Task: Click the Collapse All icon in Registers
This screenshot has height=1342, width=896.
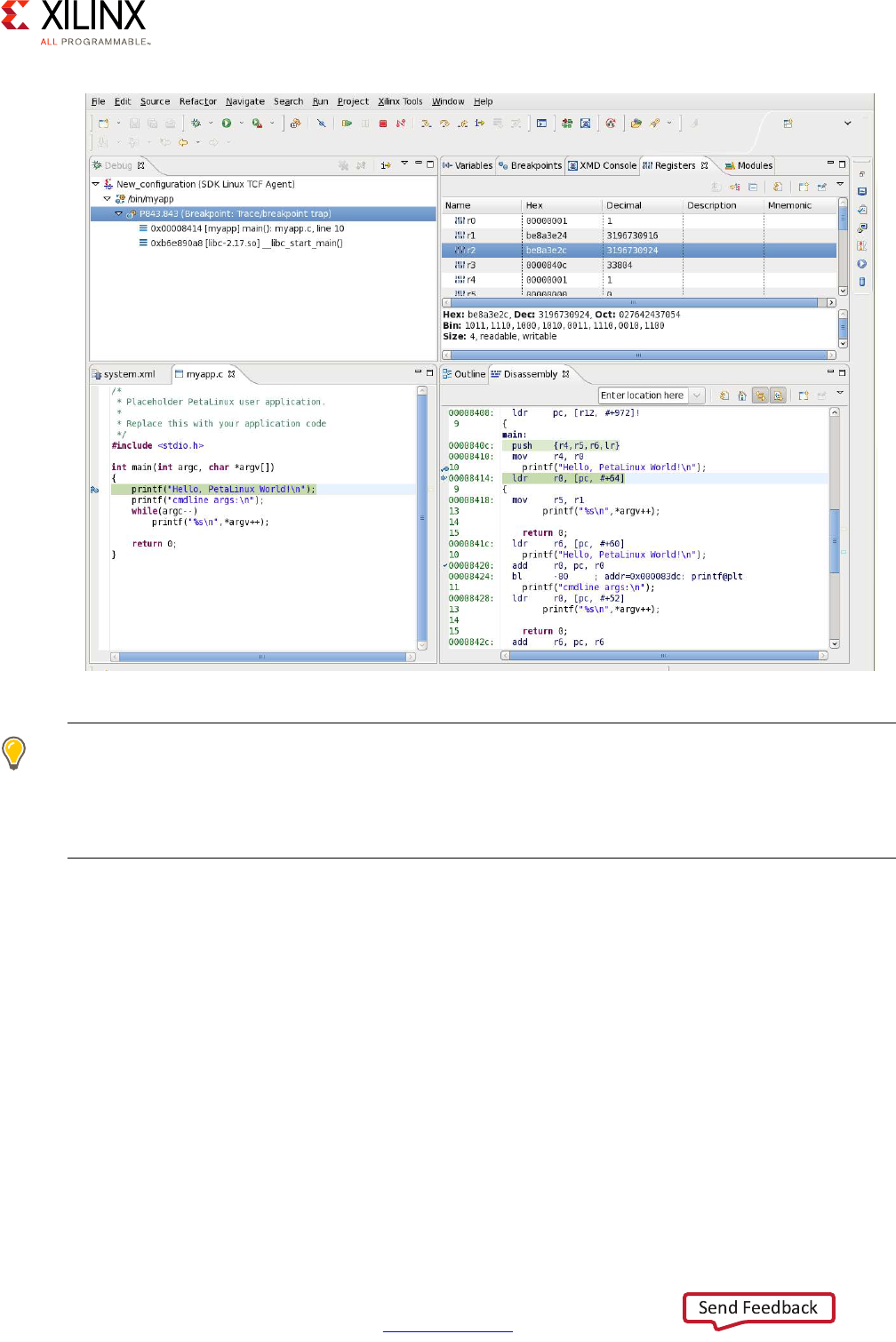Action: click(x=753, y=187)
